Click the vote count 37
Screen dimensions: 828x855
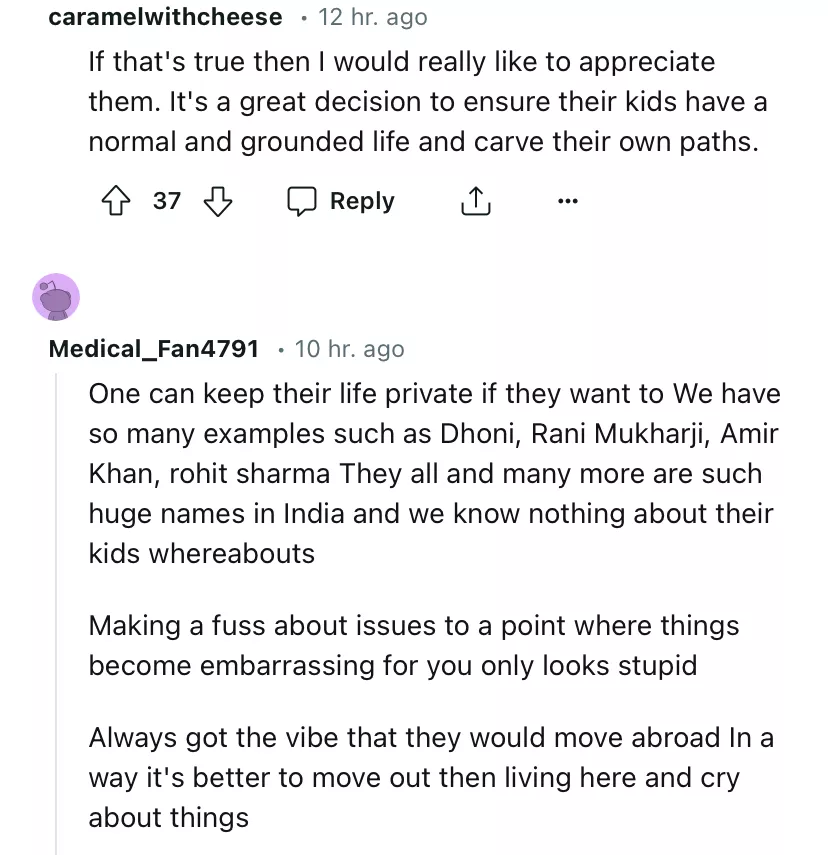click(167, 202)
